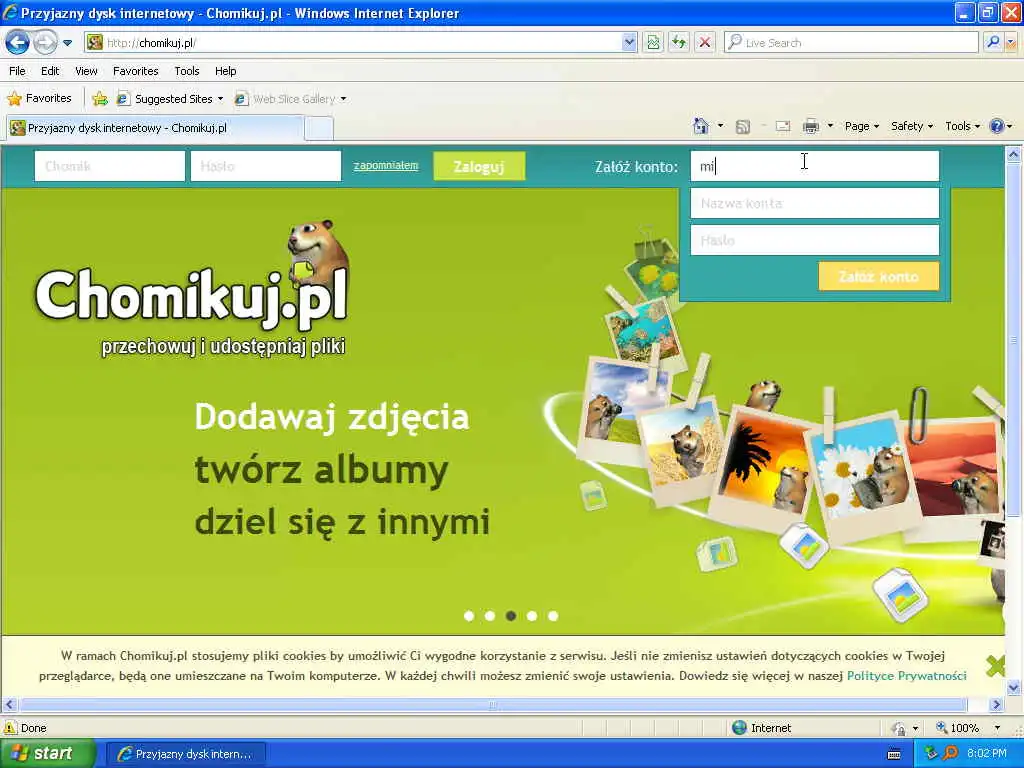Expand the Print options dropdown arrow
Image resolution: width=1024 pixels, height=768 pixels.
(830, 126)
